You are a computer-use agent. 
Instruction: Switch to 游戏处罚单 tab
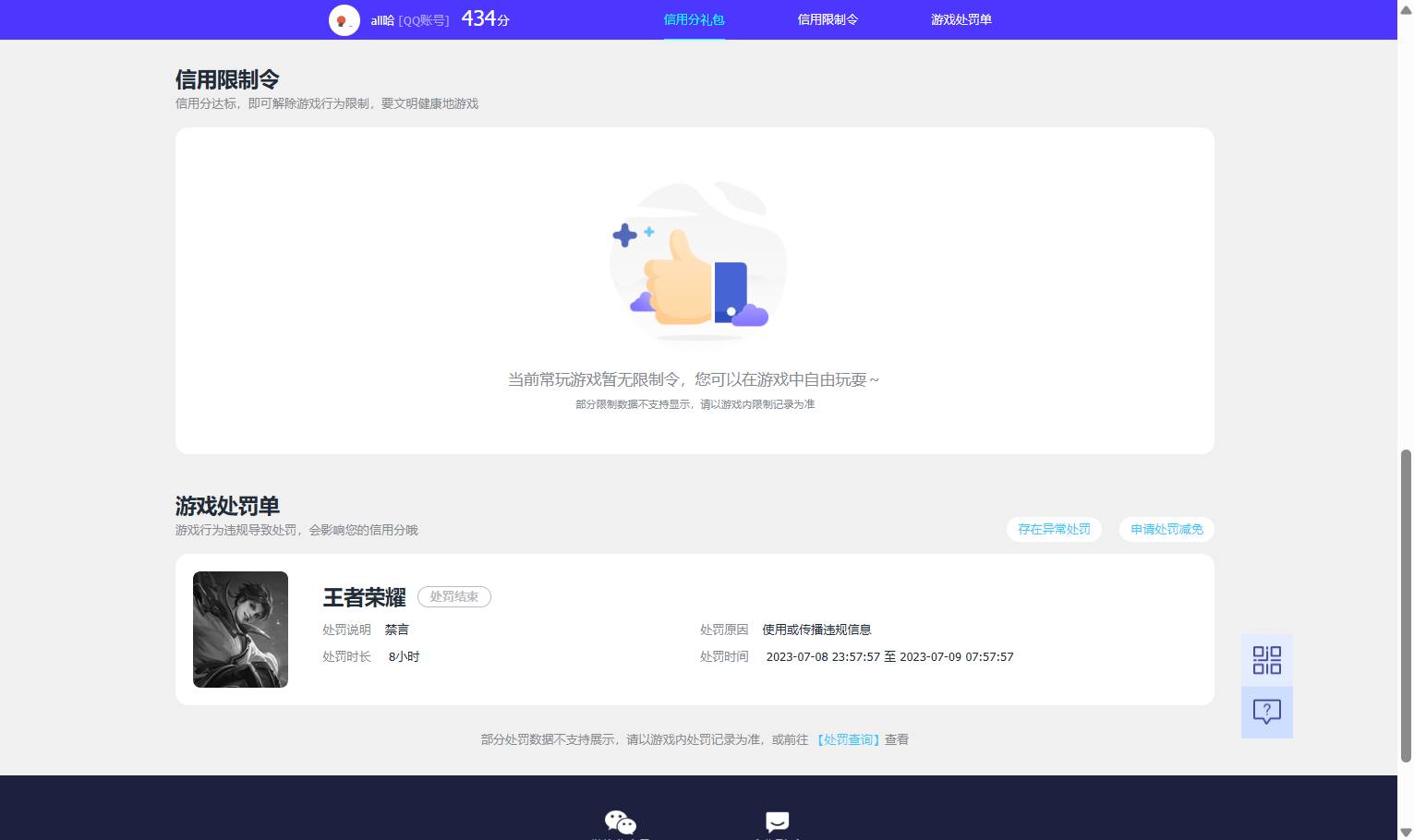961,19
